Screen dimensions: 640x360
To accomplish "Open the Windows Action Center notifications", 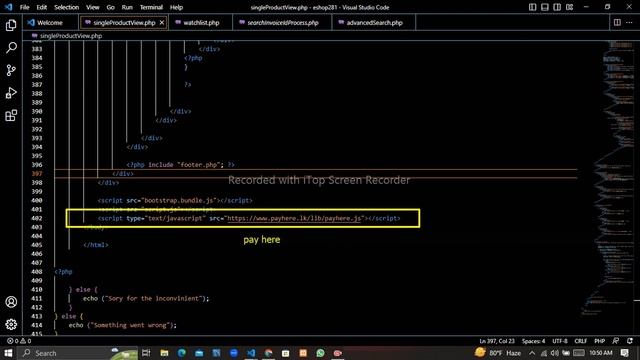I will 624,353.
